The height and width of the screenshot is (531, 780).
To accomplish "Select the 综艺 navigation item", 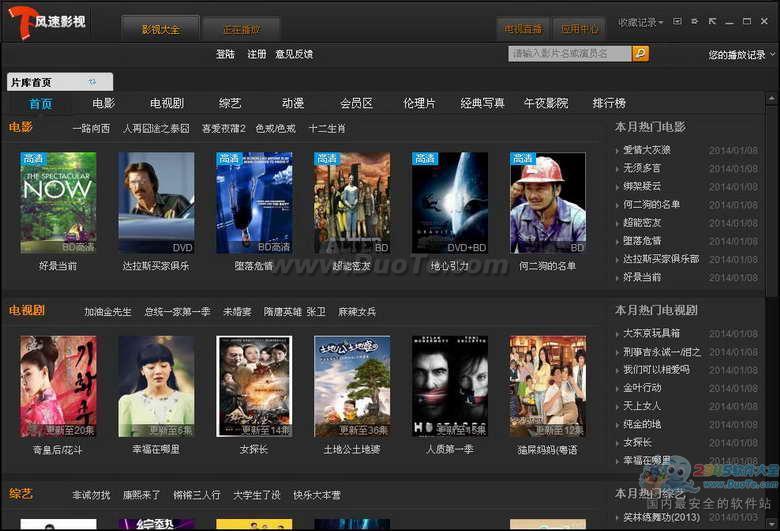I will click(x=230, y=103).
